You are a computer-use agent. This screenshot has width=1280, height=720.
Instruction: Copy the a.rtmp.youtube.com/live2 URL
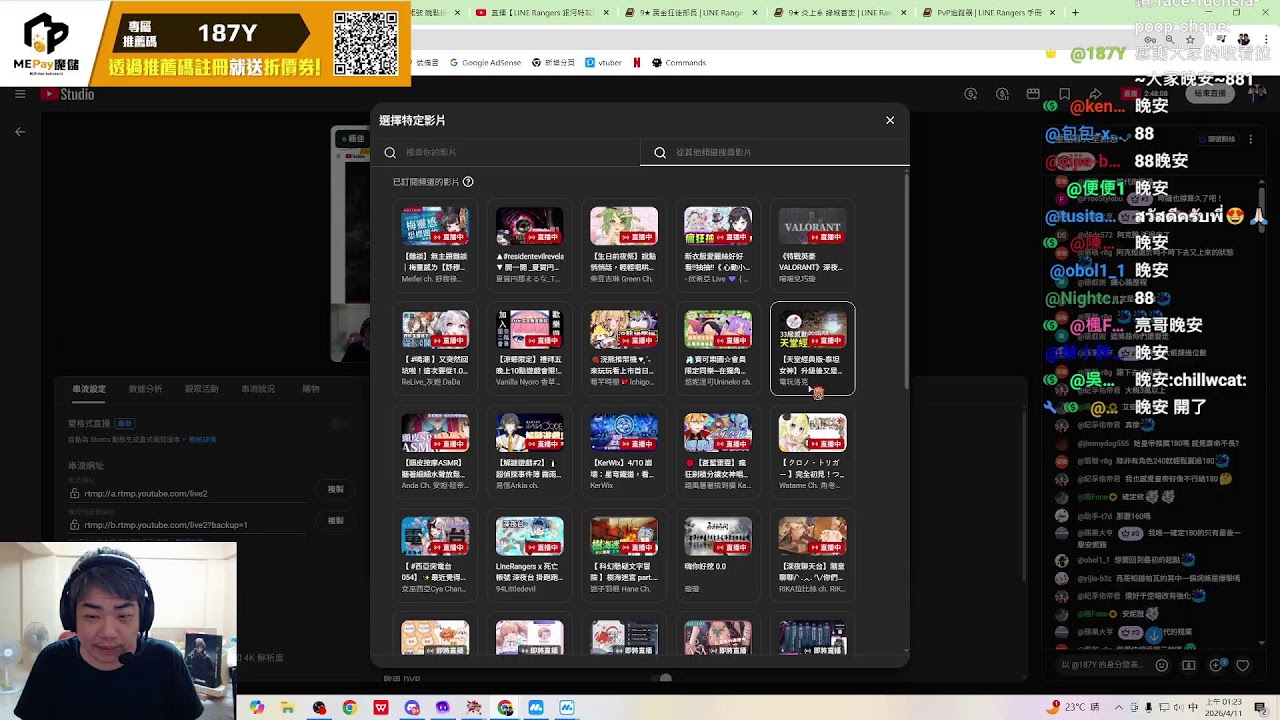336,489
